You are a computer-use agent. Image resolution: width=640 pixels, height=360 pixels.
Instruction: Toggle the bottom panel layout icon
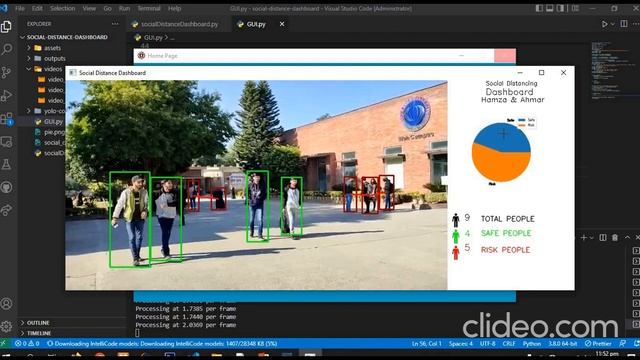pos(550,8)
